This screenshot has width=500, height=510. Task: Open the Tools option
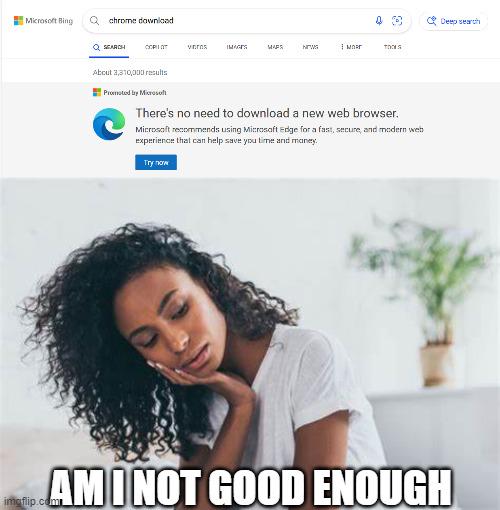pyautogui.click(x=392, y=47)
